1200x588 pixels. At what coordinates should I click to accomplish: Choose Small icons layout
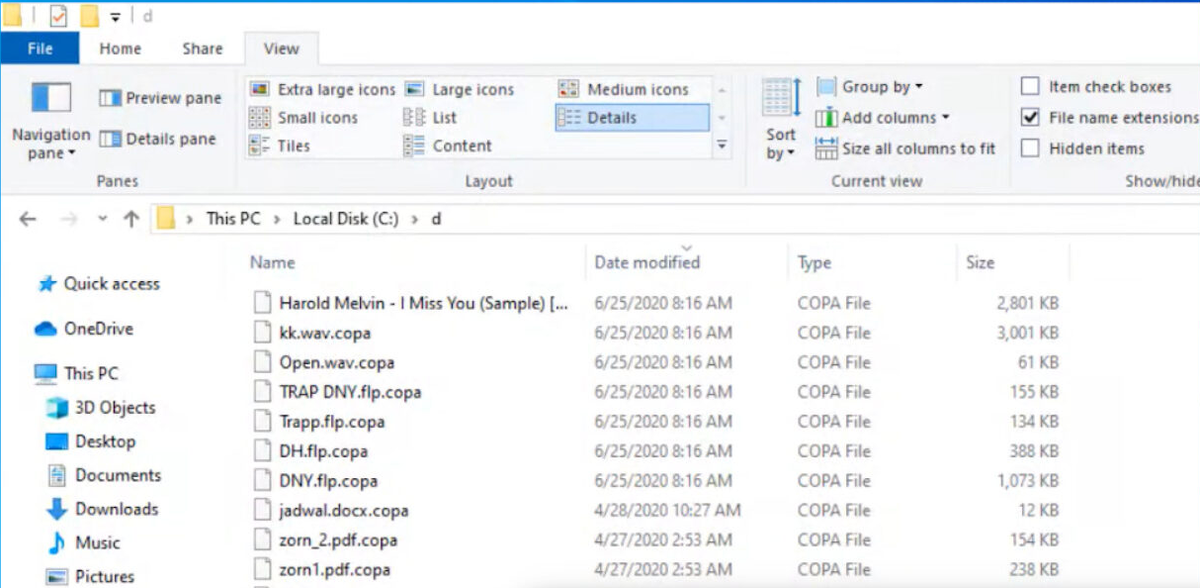(304, 117)
